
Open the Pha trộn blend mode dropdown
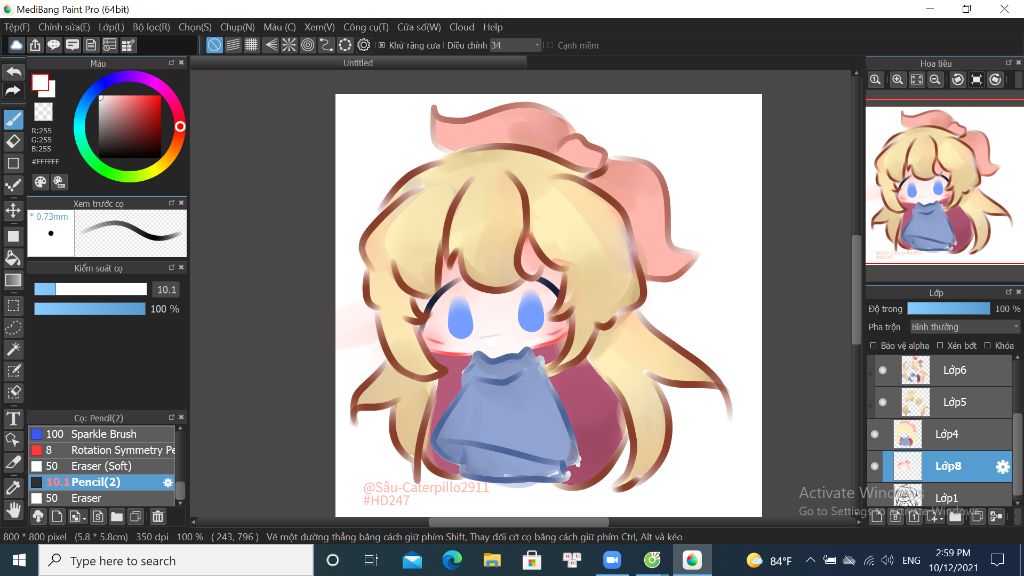tap(964, 327)
